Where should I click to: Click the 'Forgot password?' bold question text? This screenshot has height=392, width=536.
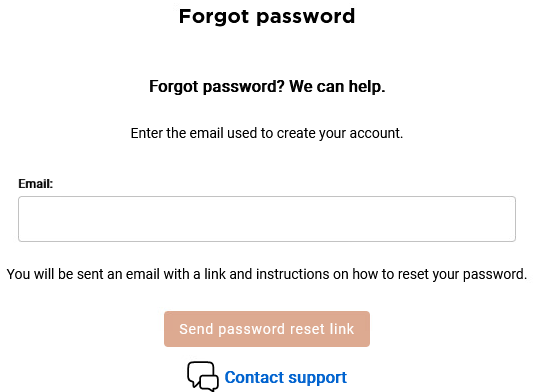point(217,87)
